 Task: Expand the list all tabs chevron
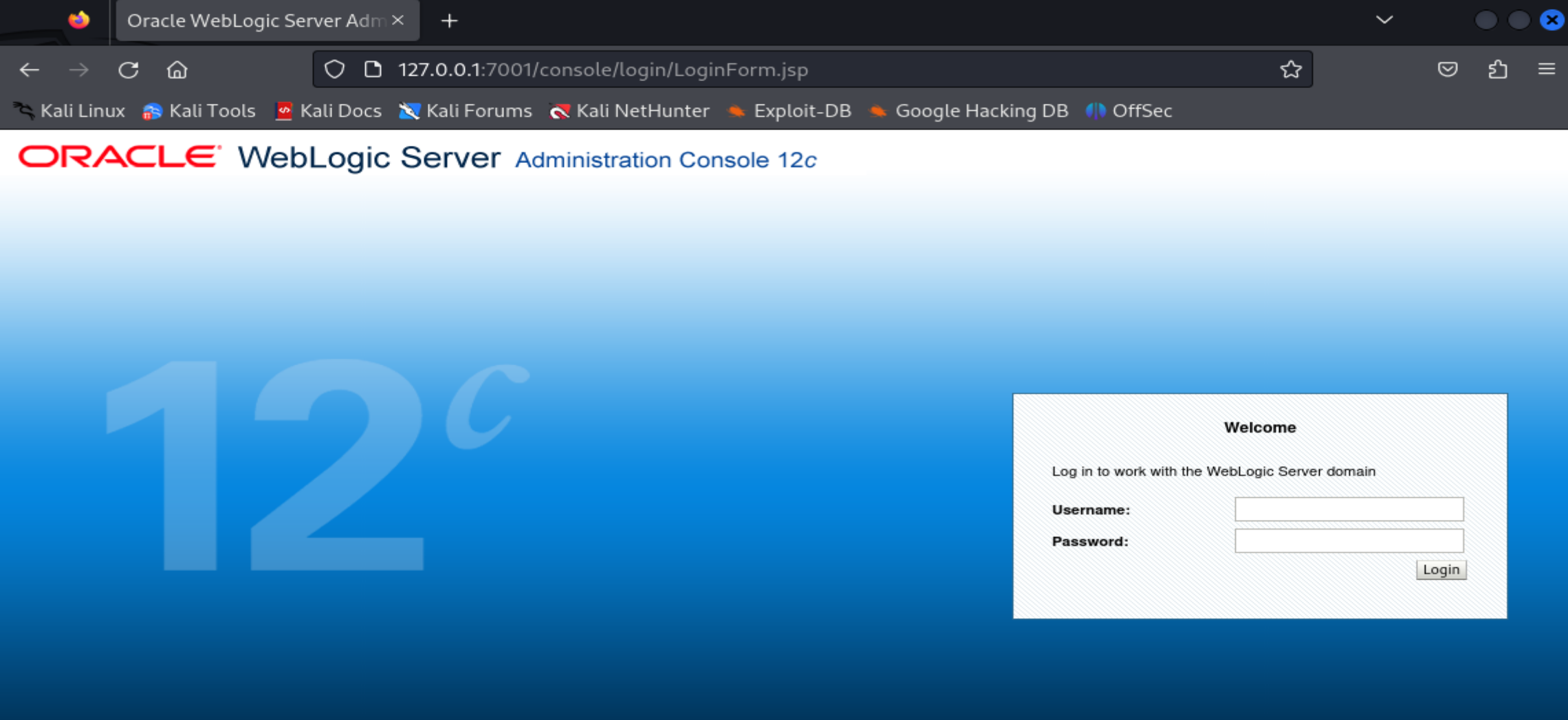[1384, 20]
